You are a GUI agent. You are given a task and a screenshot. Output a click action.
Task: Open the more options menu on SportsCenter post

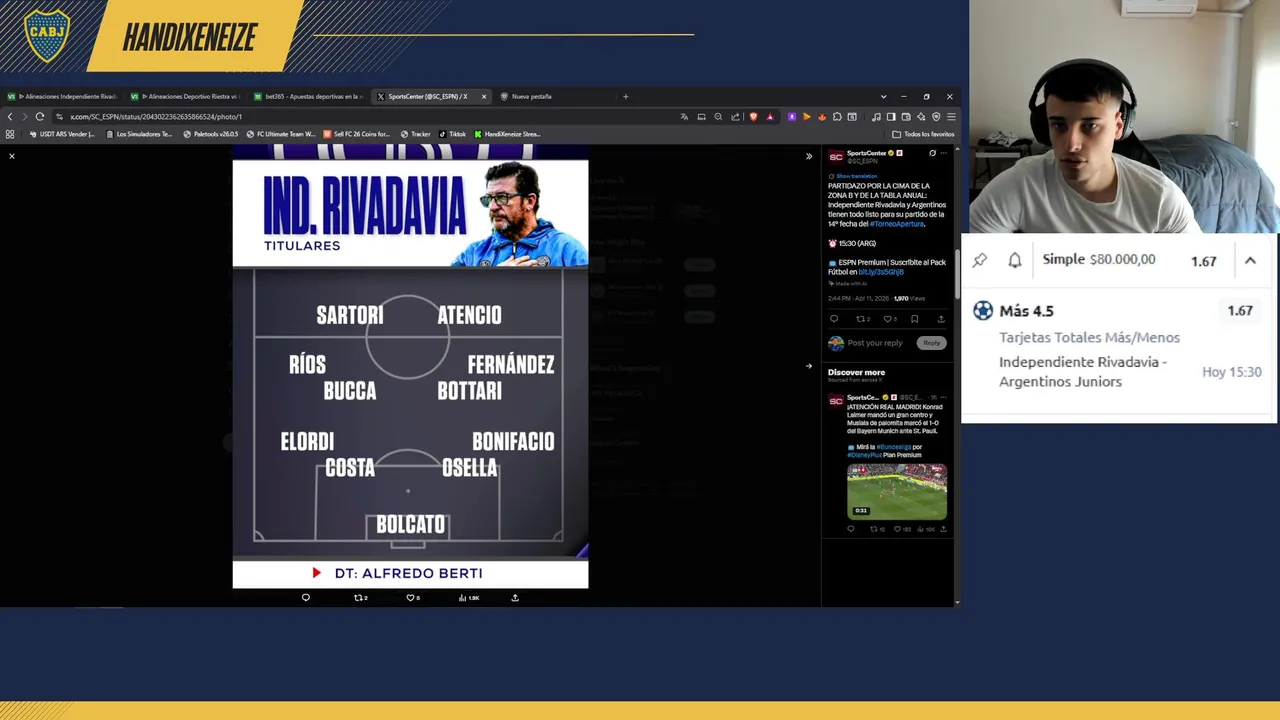(943, 153)
